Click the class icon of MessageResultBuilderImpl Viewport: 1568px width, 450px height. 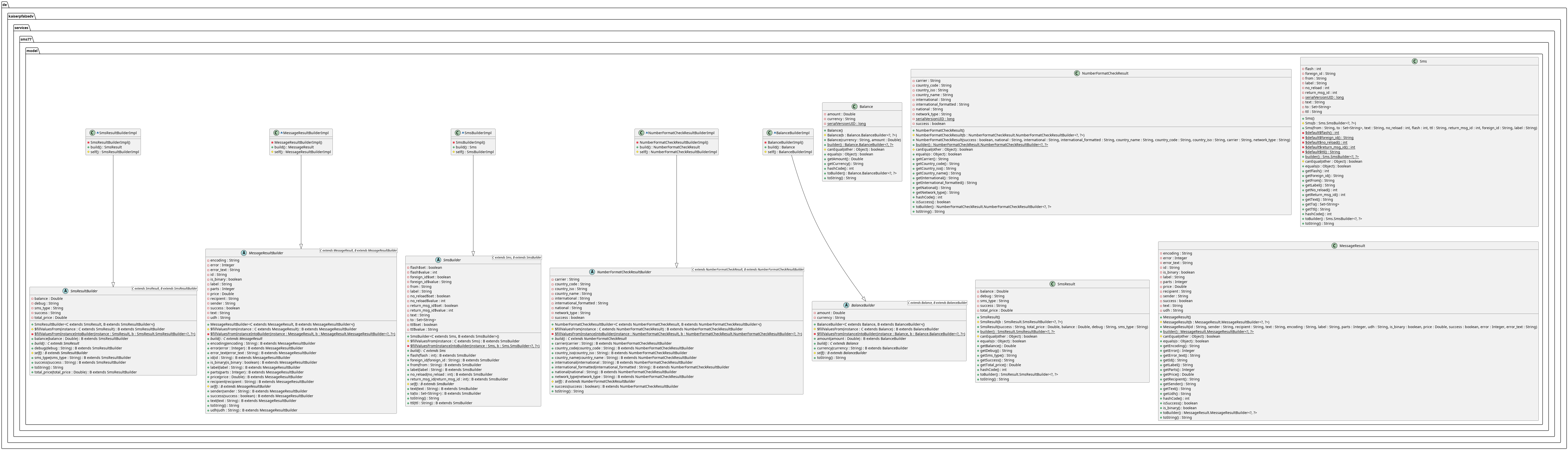(276, 133)
